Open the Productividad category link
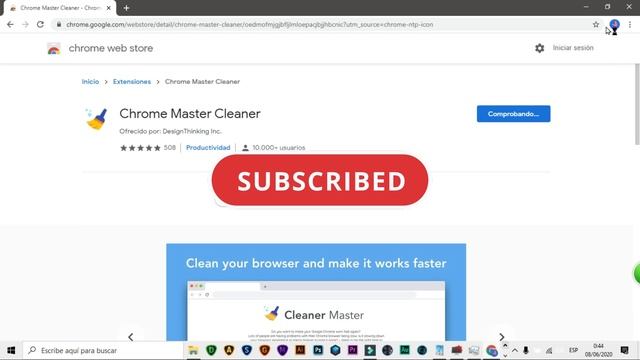The height and width of the screenshot is (360, 640). click(208, 148)
